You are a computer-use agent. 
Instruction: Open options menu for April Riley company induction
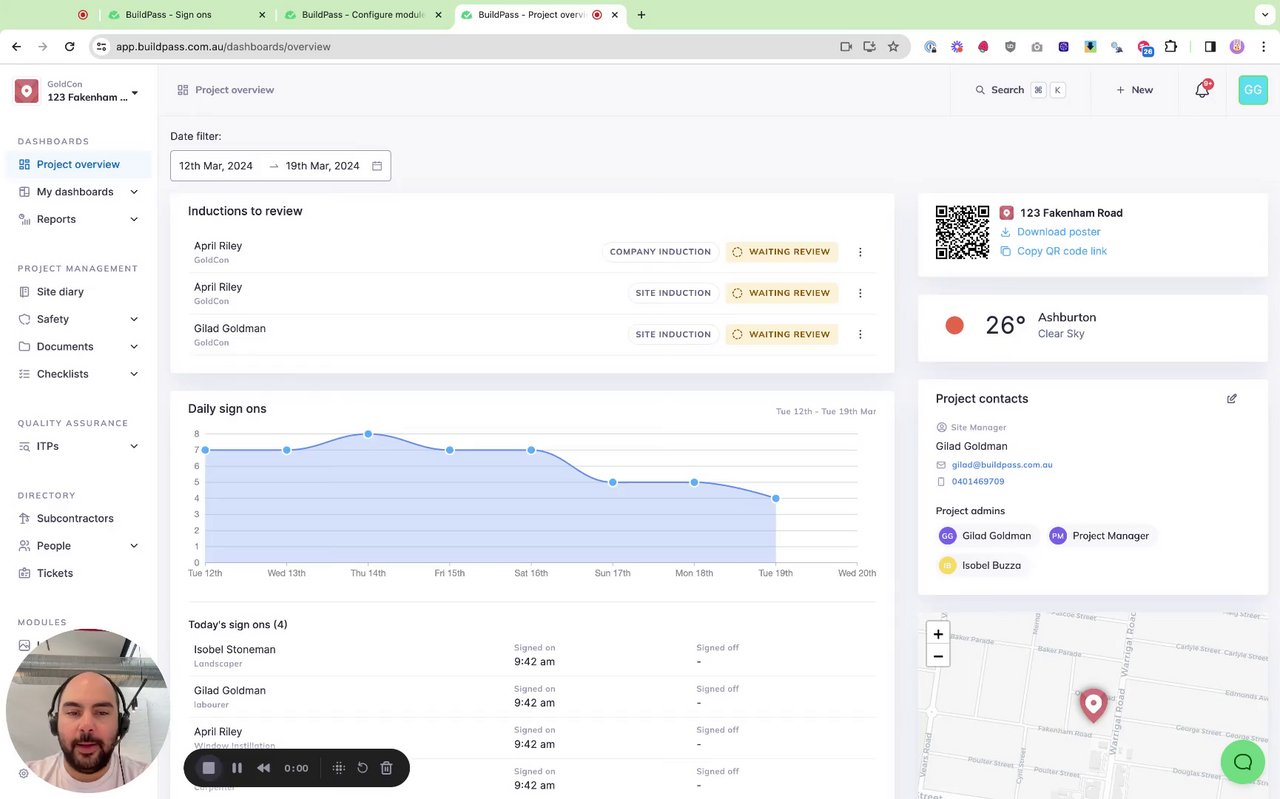pos(860,252)
